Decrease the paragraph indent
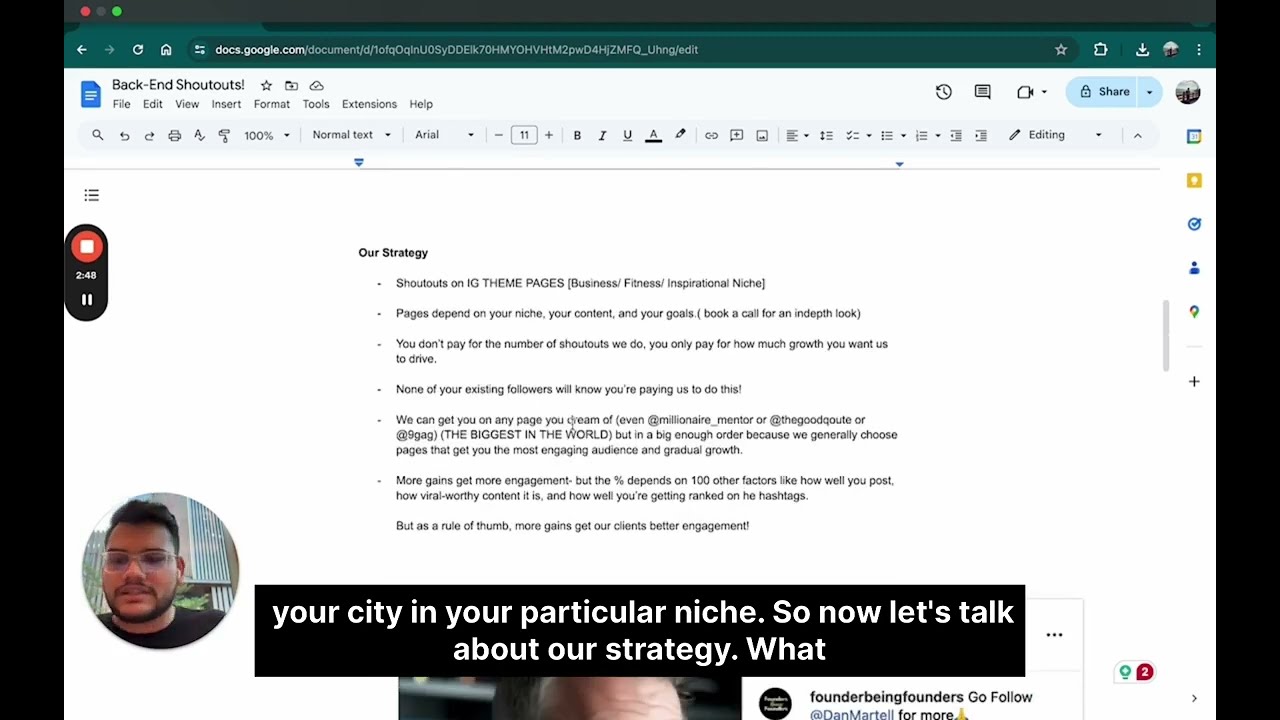 (x=956, y=135)
